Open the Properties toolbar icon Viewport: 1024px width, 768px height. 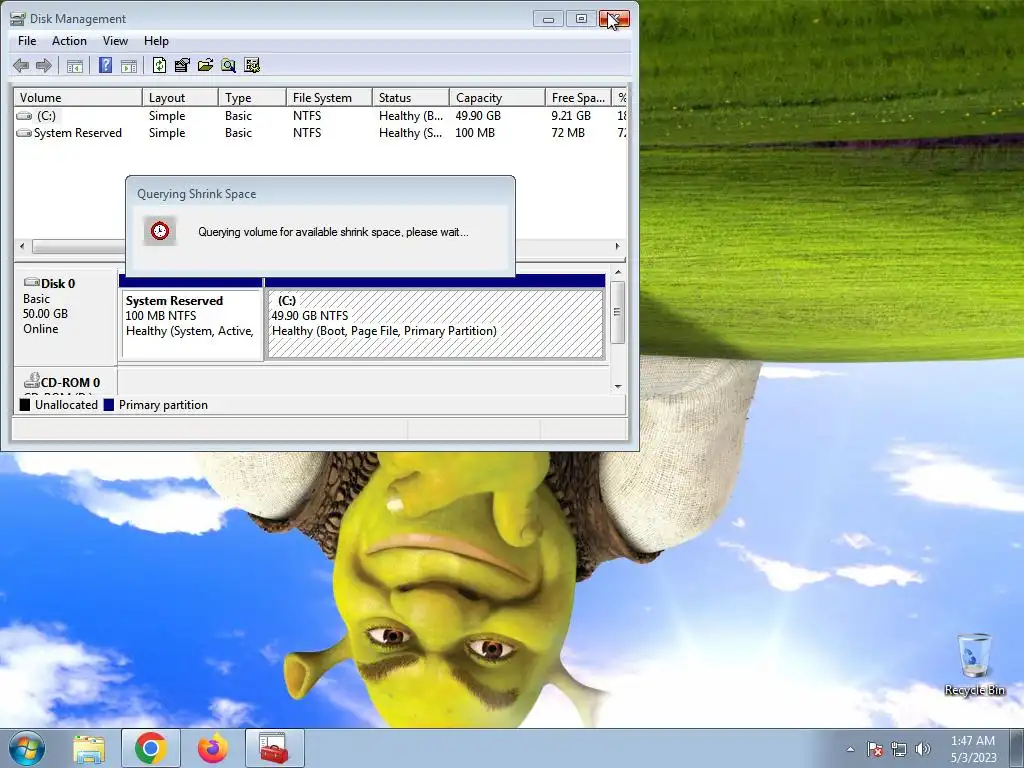click(x=182, y=65)
